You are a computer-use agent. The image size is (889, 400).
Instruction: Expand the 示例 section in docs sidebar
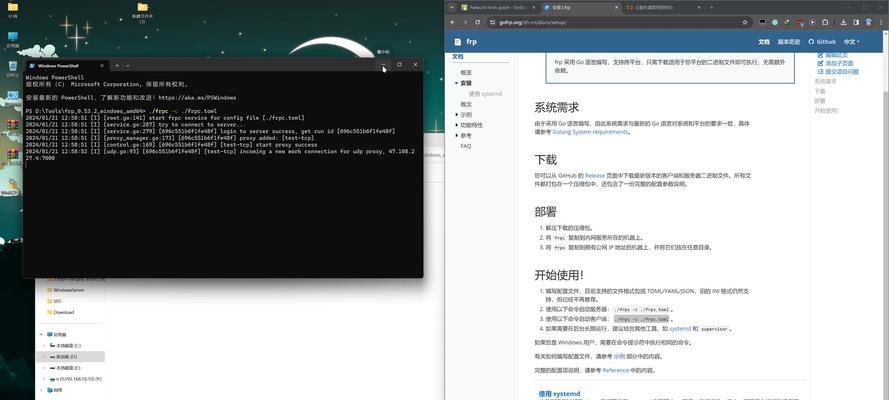click(456, 114)
